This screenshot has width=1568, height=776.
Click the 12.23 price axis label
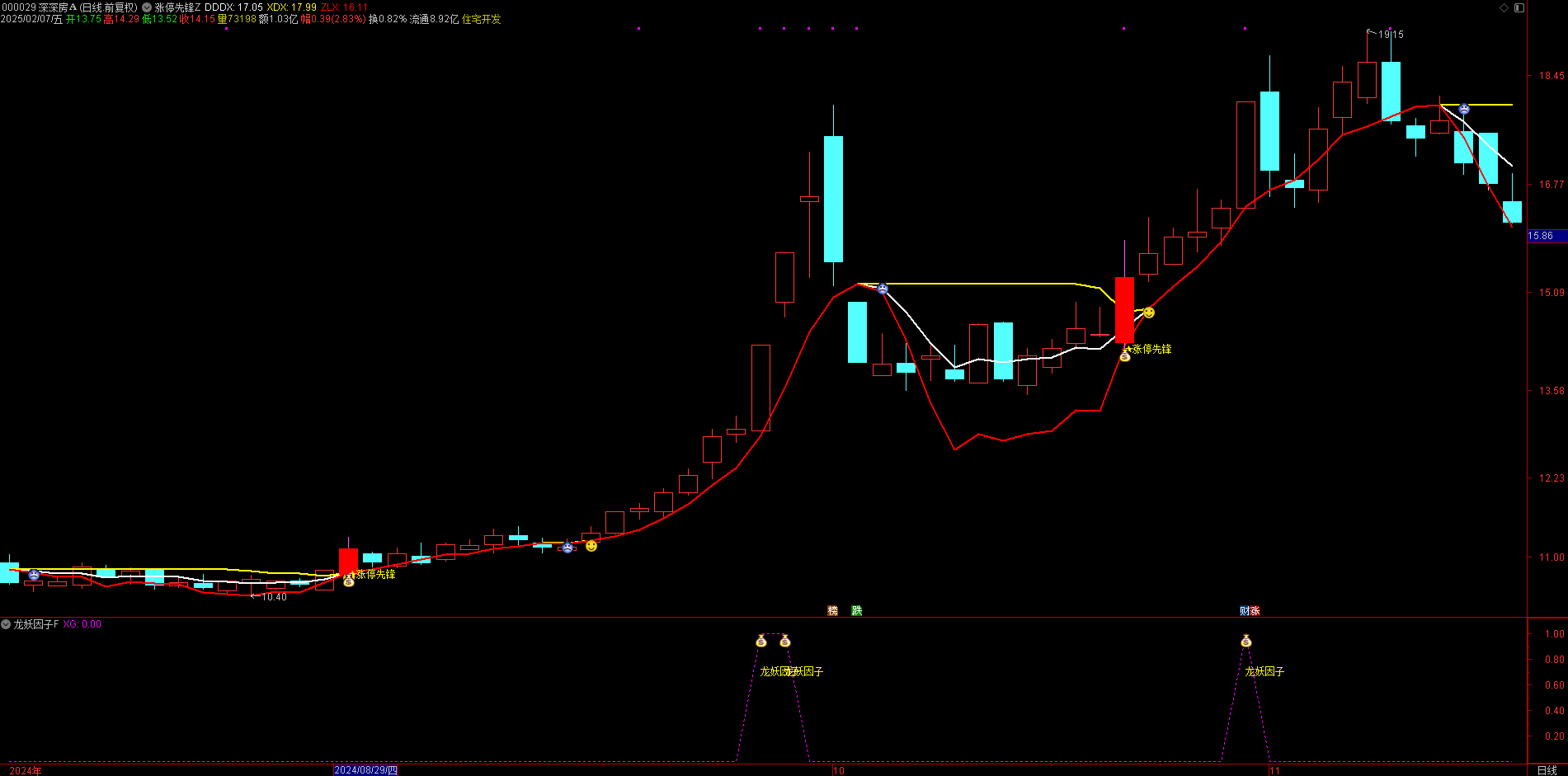point(1552,478)
